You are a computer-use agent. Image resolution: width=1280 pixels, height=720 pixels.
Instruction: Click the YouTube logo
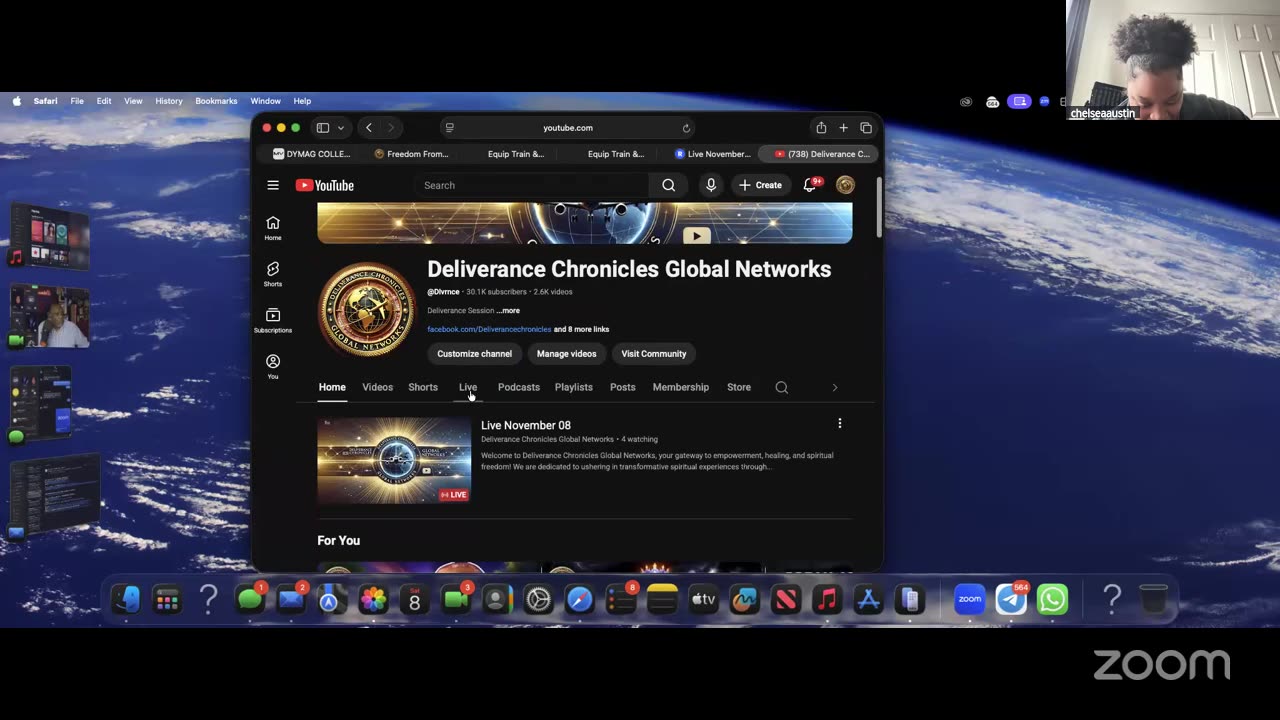coord(325,185)
